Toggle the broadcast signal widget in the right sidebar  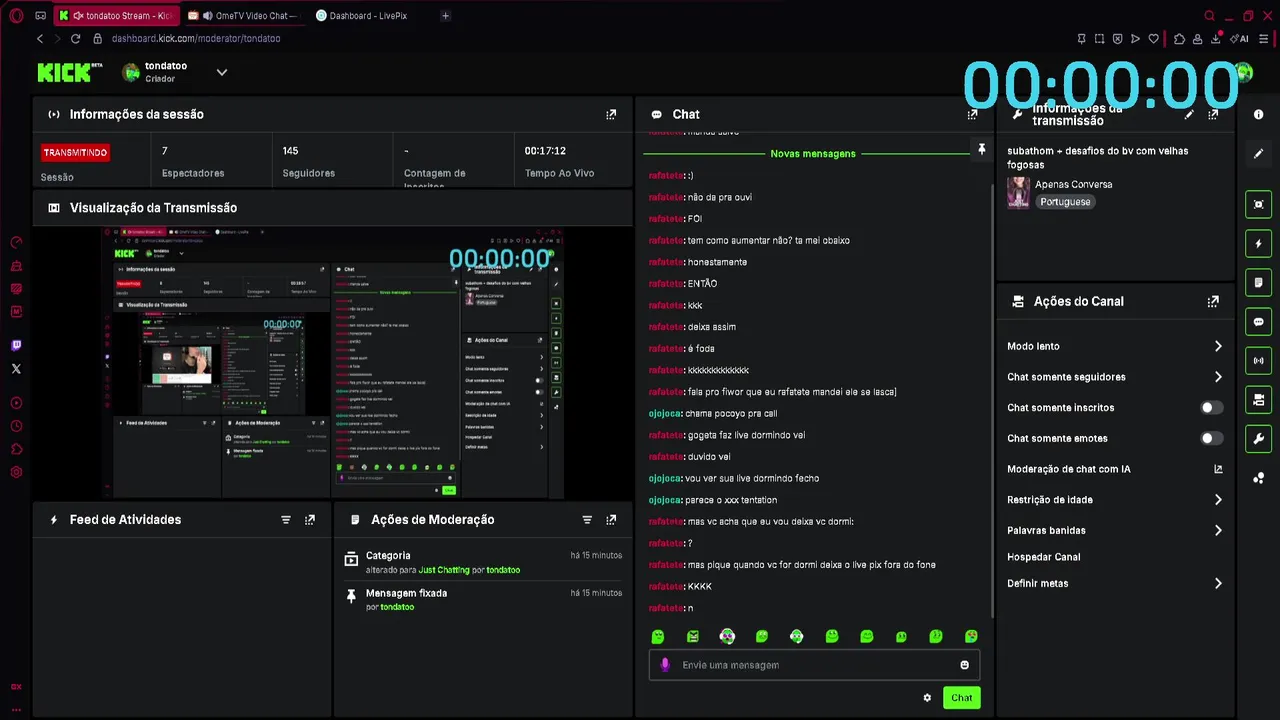coord(1258,361)
